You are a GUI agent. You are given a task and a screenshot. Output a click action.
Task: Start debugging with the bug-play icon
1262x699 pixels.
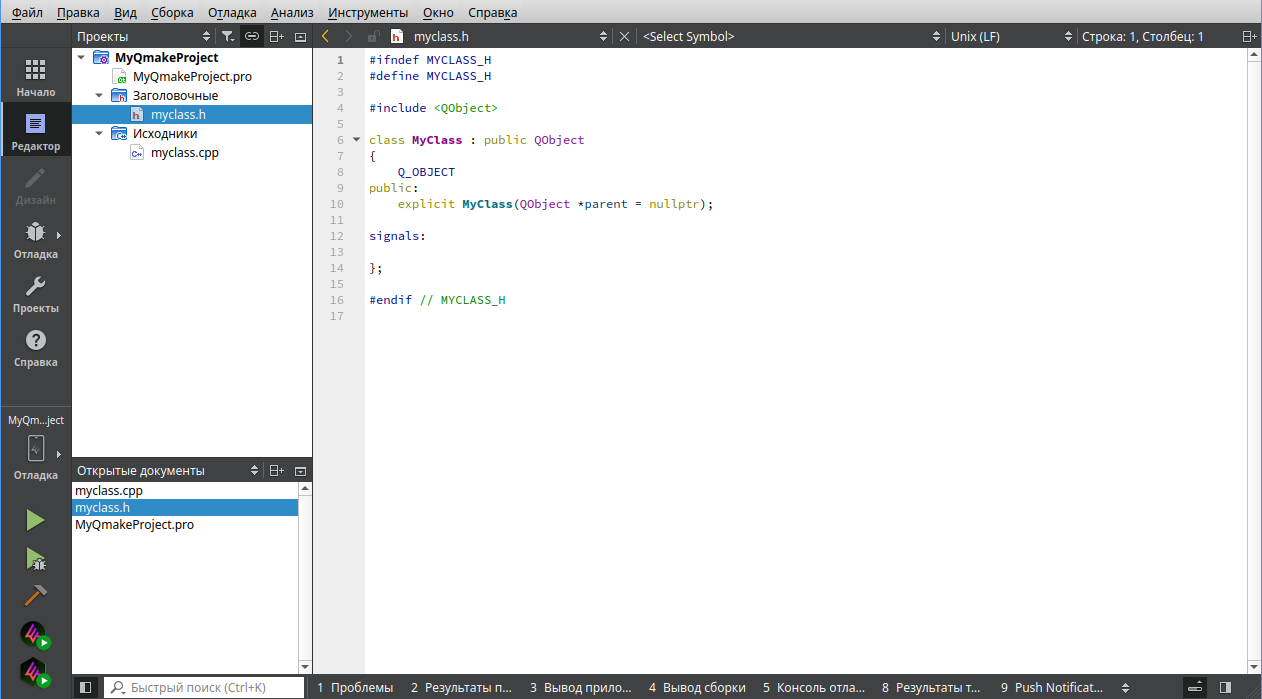coord(35,558)
